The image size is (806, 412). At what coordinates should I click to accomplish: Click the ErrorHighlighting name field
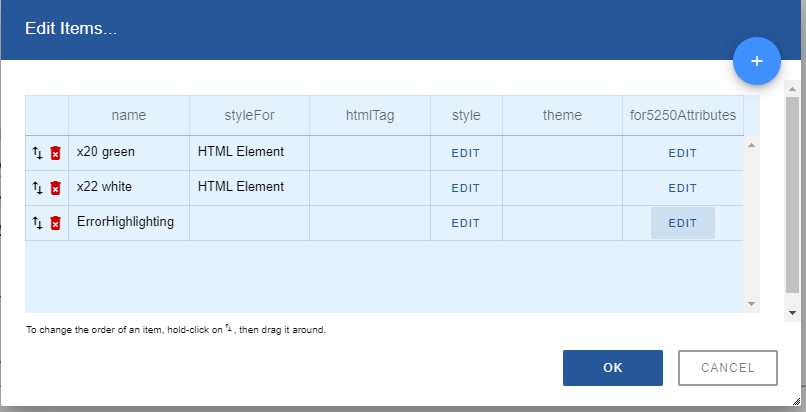tap(127, 222)
